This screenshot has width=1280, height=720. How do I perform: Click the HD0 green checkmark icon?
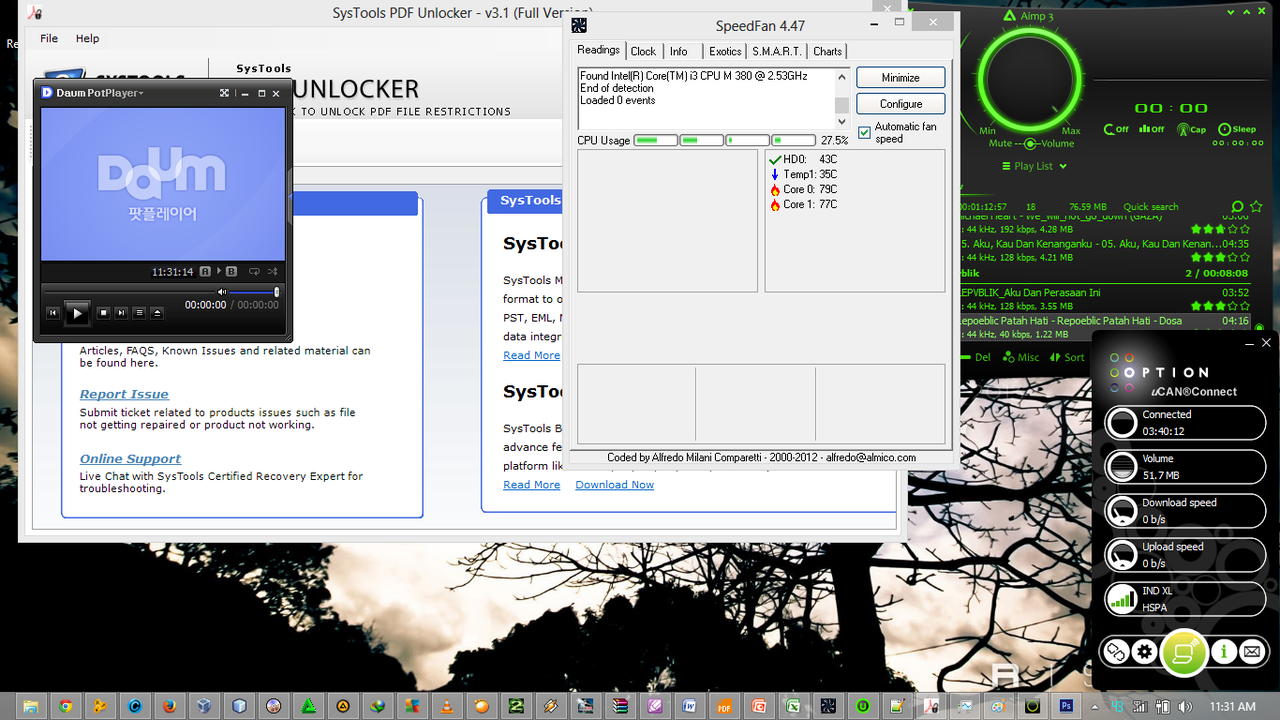pyautogui.click(x=775, y=159)
